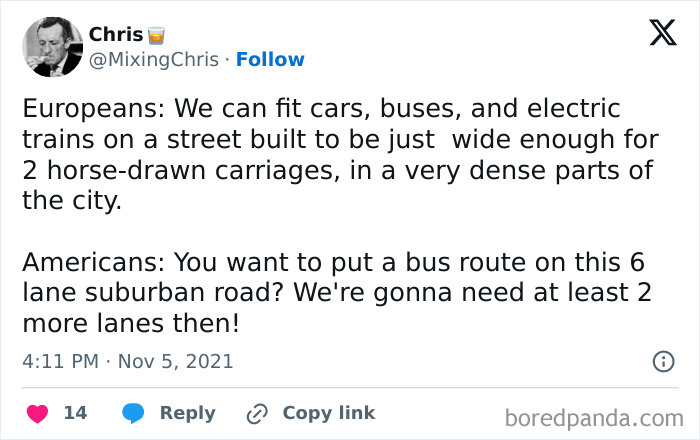Open the @MixingChris handle
The image size is (700, 440).
pos(154,60)
